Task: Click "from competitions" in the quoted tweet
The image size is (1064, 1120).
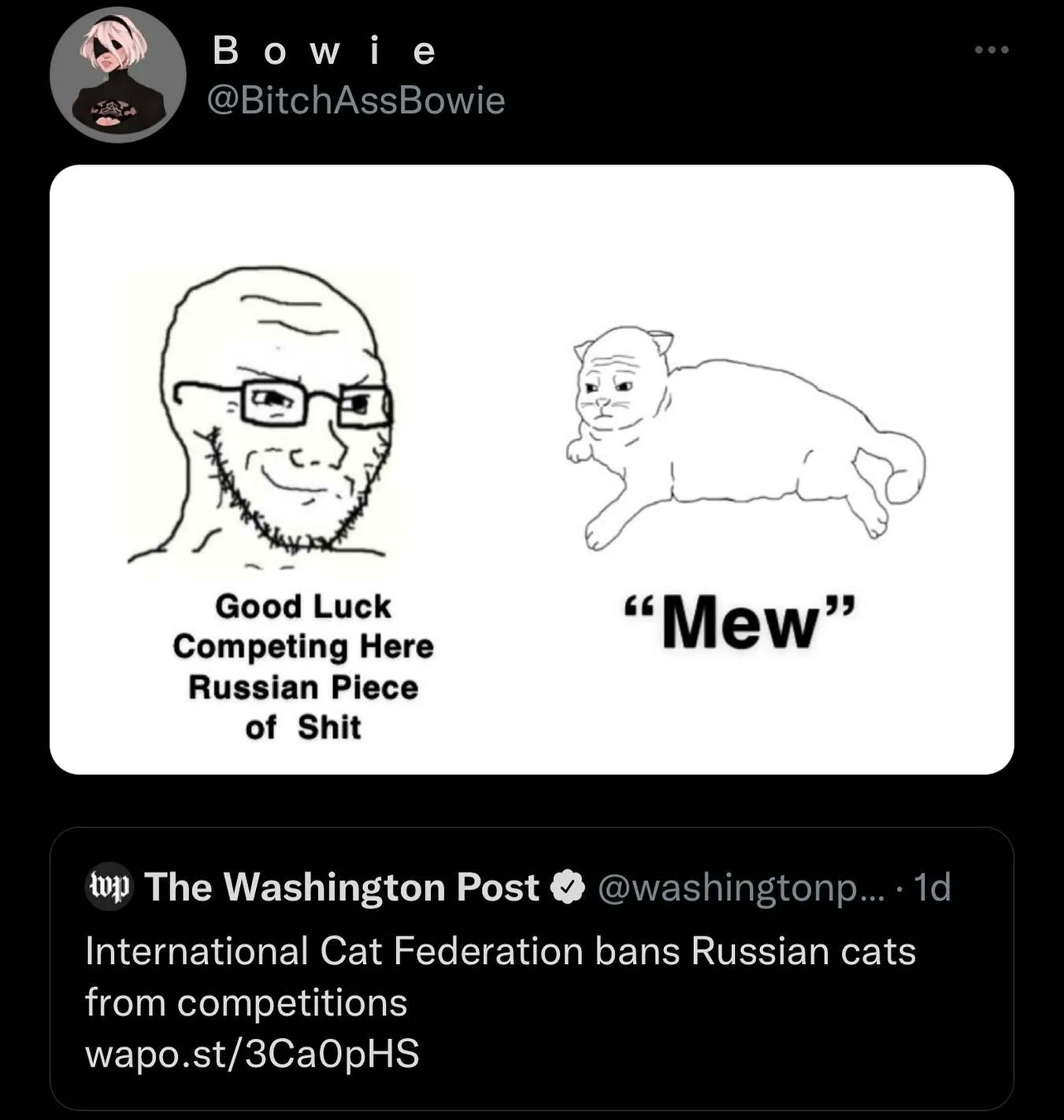Action: pyautogui.click(x=246, y=1003)
